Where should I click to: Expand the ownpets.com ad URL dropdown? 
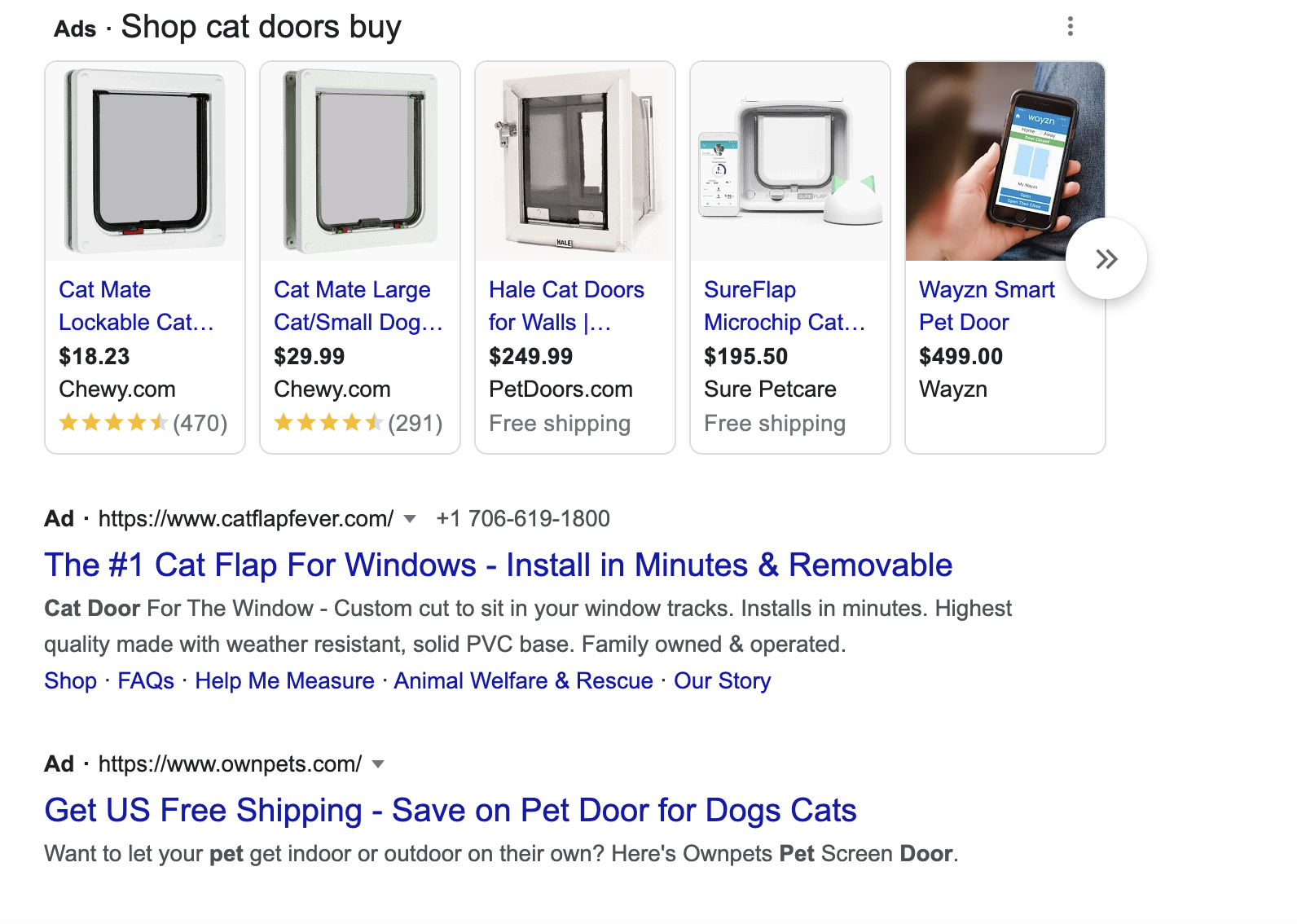(x=377, y=764)
